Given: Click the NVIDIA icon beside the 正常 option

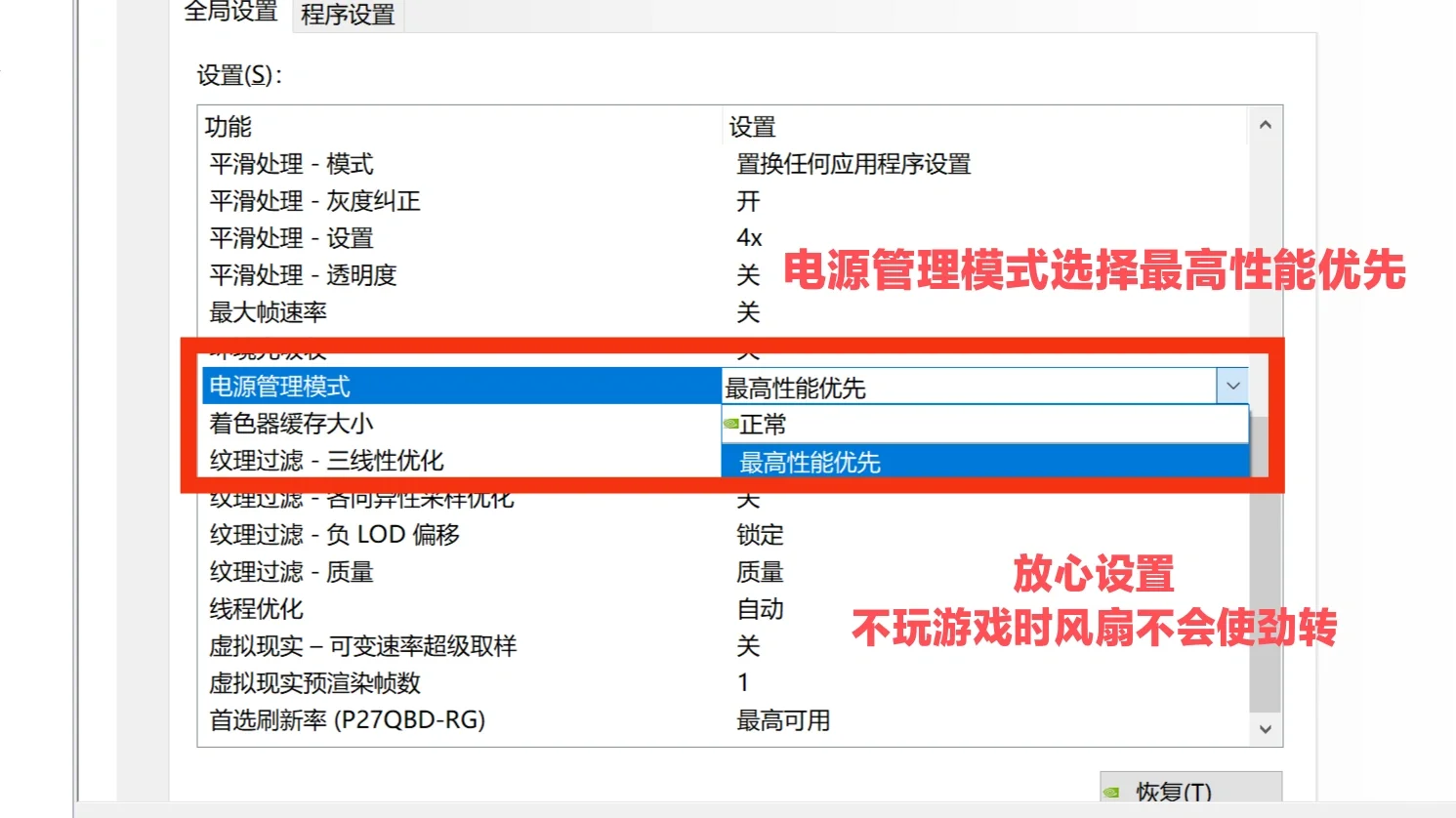Looking at the screenshot, I should (730, 425).
